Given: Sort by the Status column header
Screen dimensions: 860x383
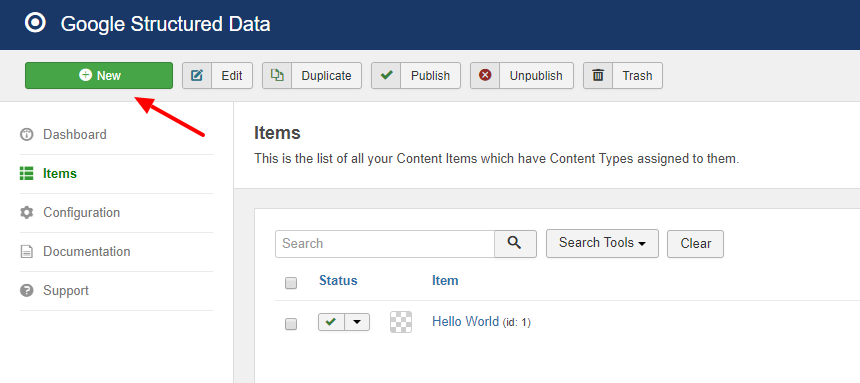Looking at the screenshot, I should pyautogui.click(x=338, y=280).
